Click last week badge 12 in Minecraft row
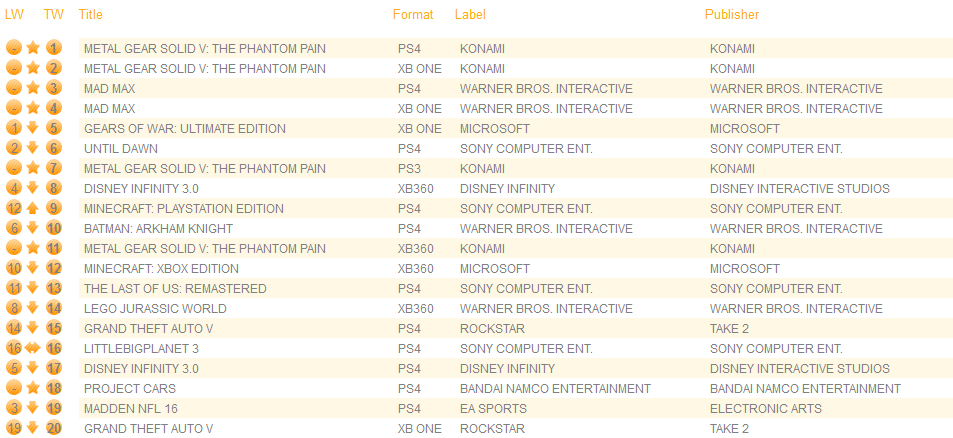The width and height of the screenshot is (953, 438). (x=14, y=208)
